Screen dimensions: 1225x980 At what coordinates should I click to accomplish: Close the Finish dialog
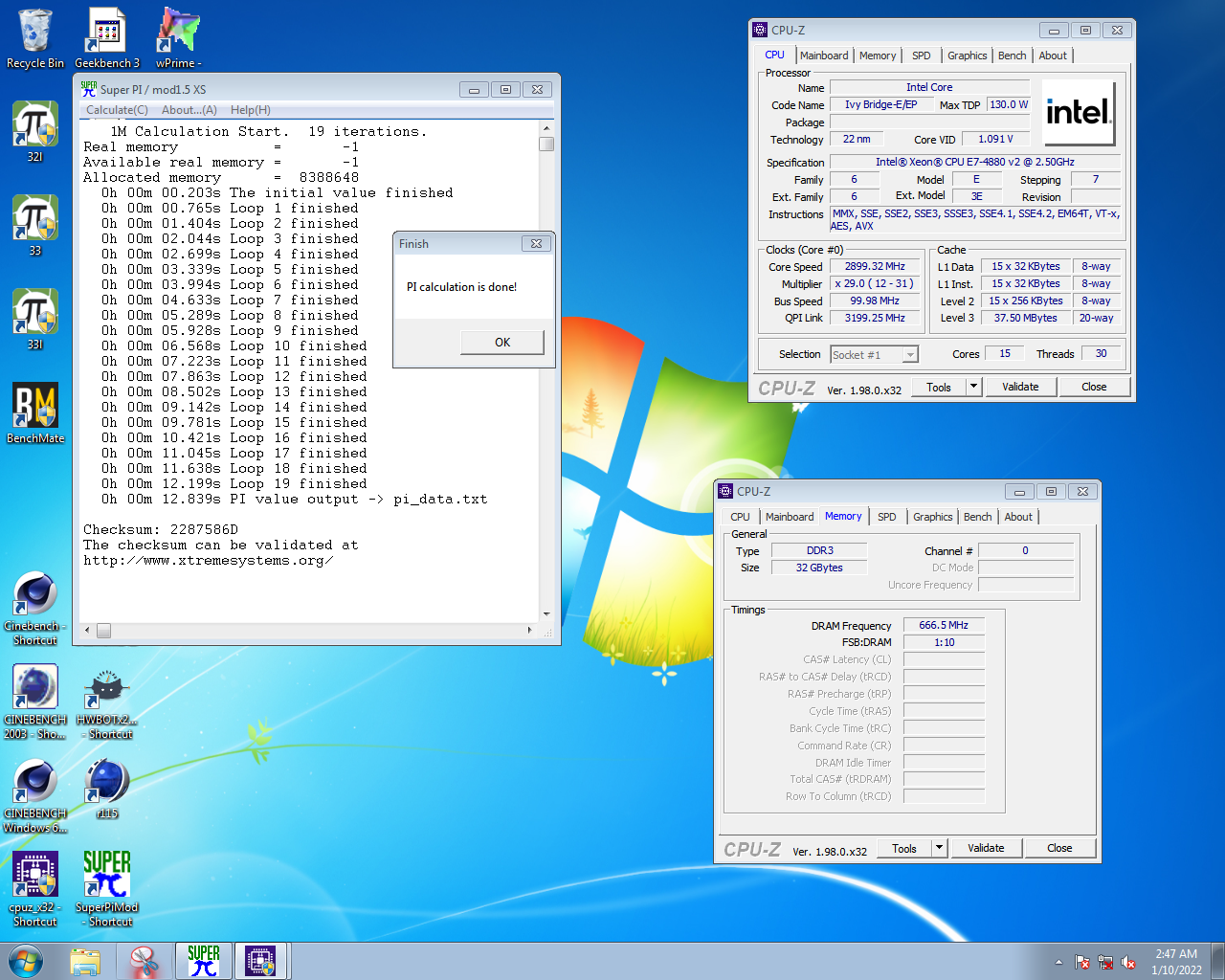click(x=537, y=243)
